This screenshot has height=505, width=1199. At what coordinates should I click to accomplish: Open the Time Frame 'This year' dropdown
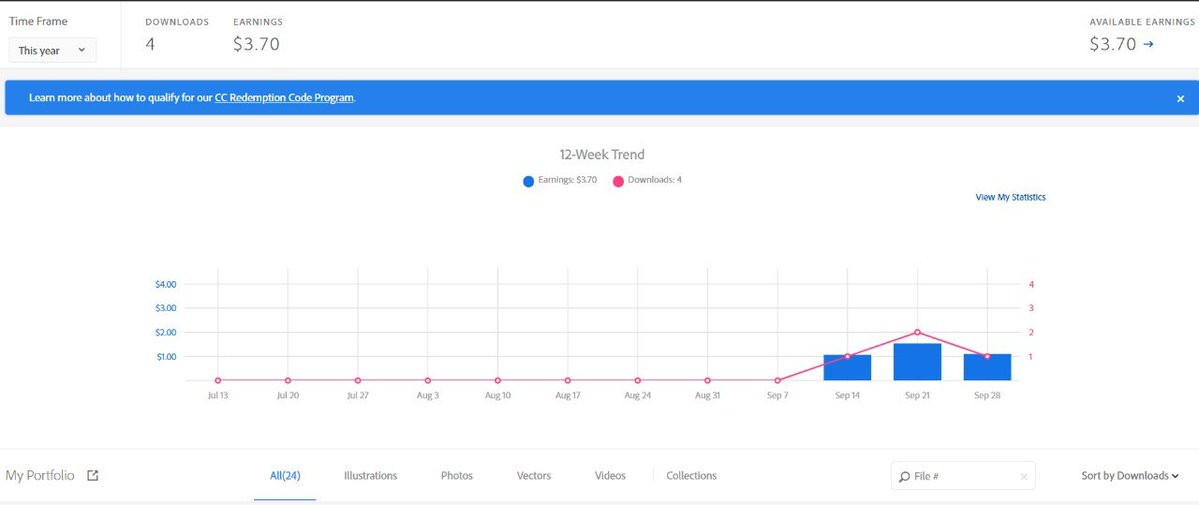(x=53, y=50)
